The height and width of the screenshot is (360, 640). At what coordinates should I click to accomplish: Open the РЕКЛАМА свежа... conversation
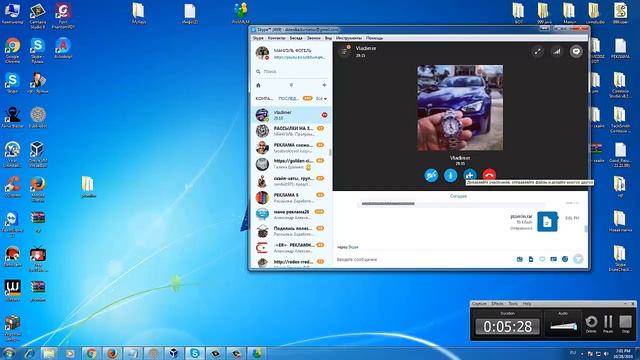pyautogui.click(x=291, y=147)
